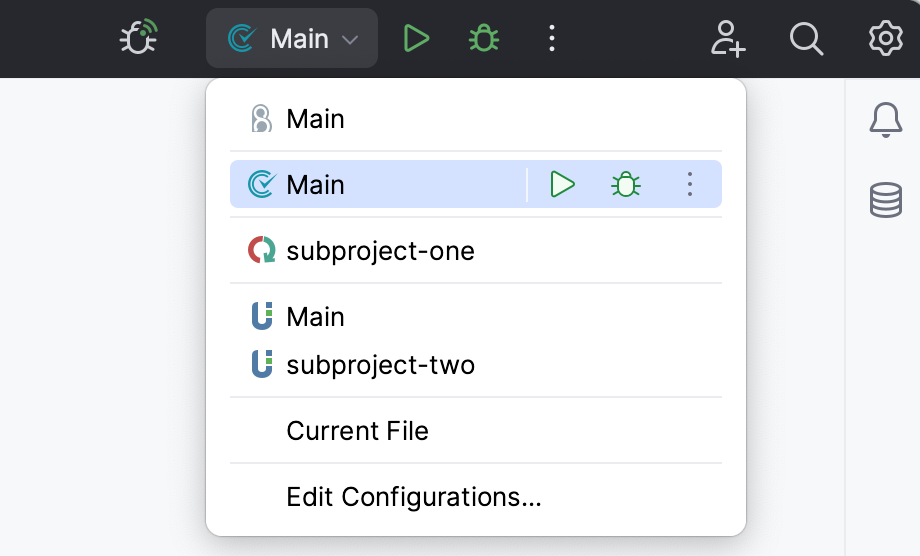Expand the Main run configuration dropdown
This screenshot has height=556, width=920.
tap(292, 39)
